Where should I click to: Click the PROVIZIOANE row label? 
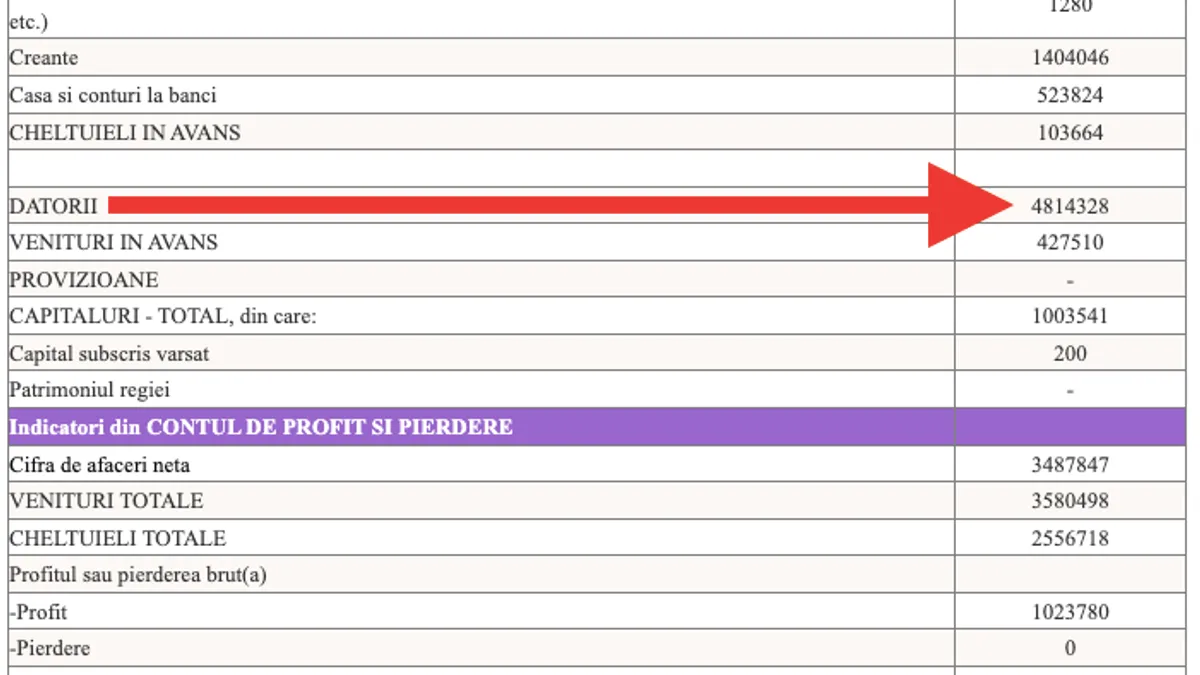point(84,279)
